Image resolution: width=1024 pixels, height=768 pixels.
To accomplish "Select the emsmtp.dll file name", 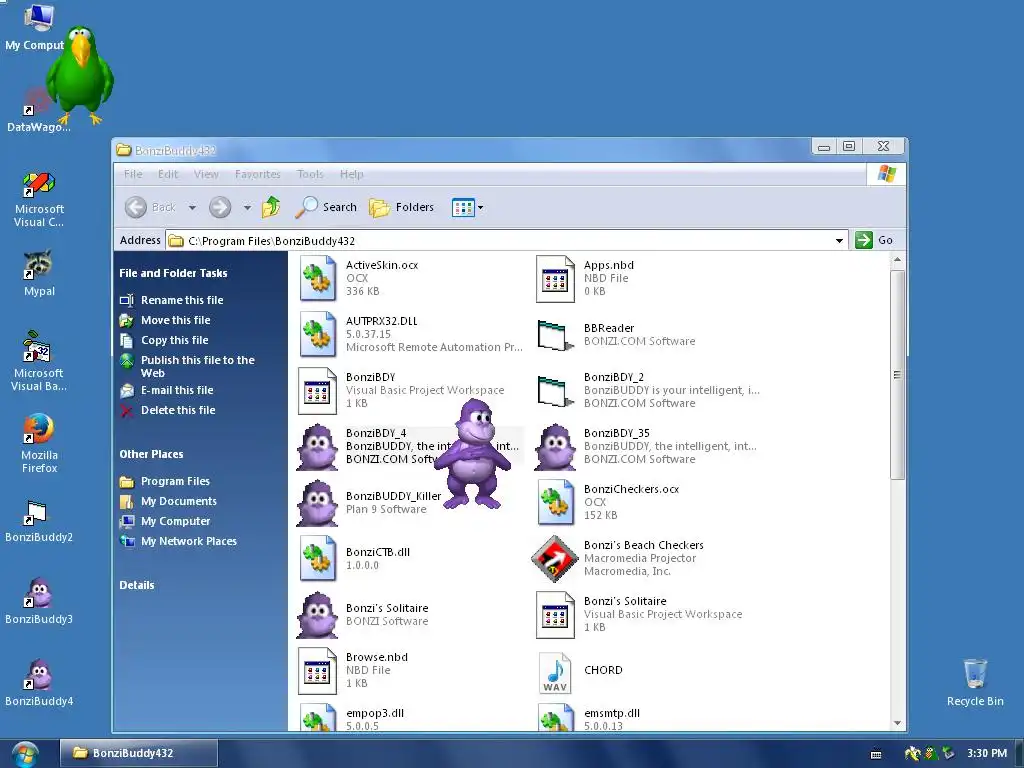I will click(612, 713).
